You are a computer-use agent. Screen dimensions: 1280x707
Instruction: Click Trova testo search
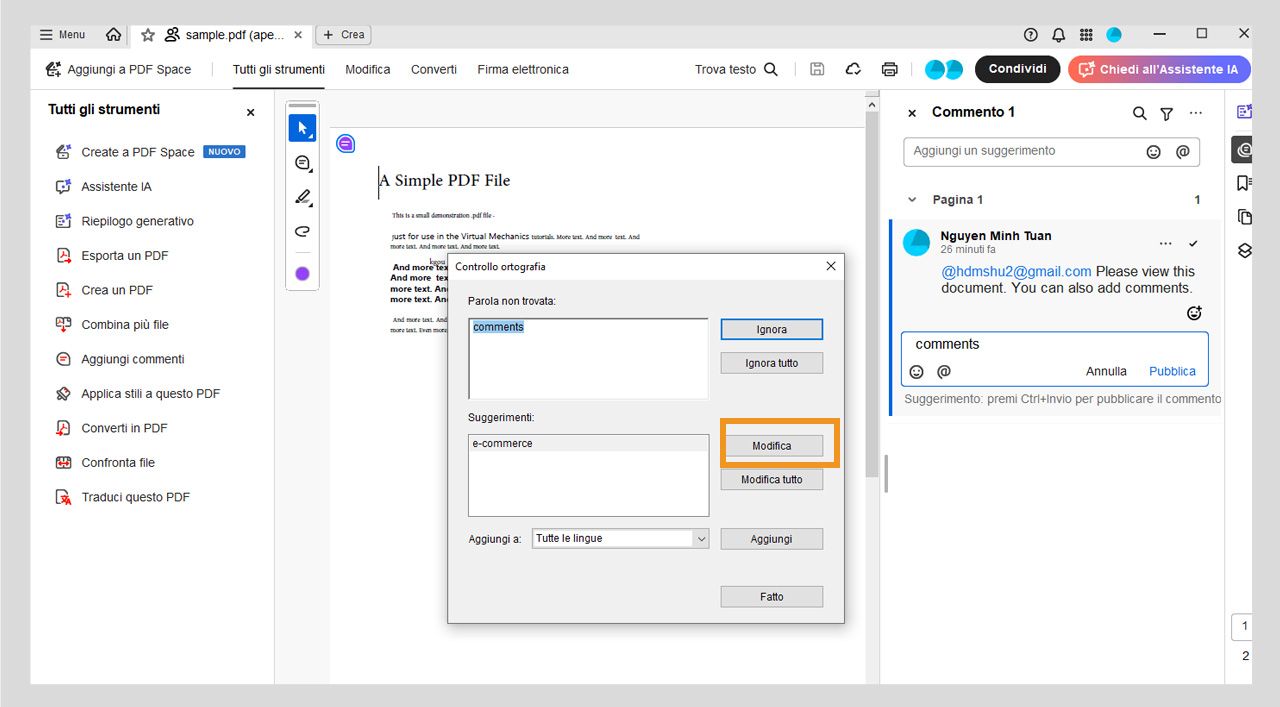(x=736, y=69)
